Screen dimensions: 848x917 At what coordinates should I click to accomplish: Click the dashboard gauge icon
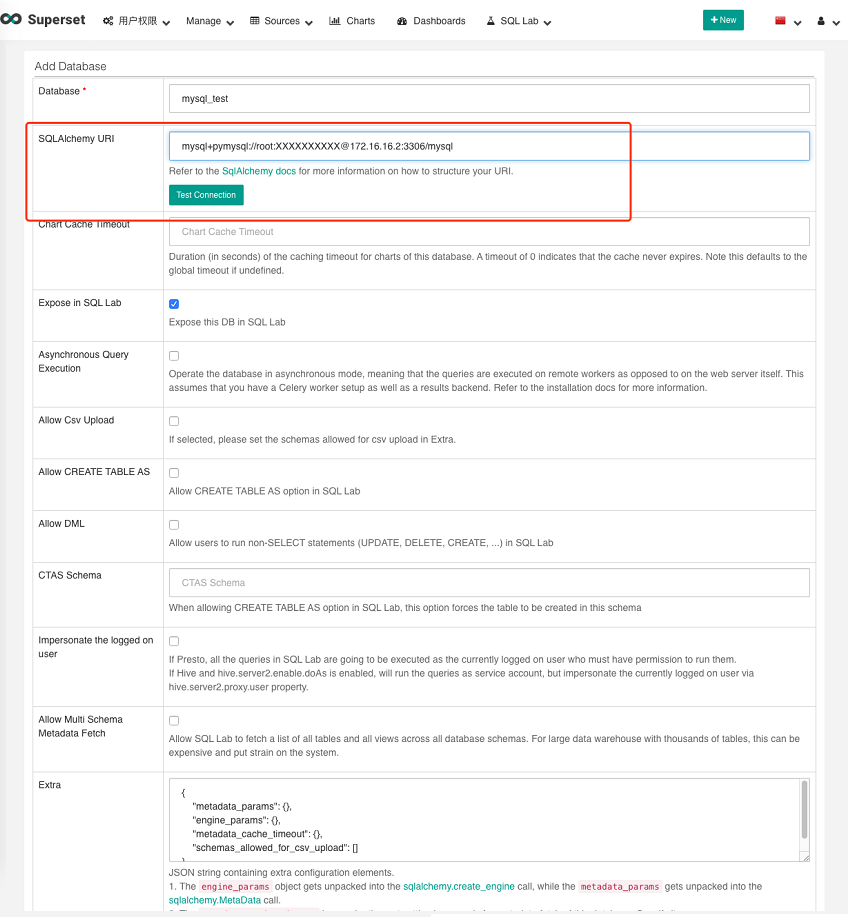[x=402, y=21]
